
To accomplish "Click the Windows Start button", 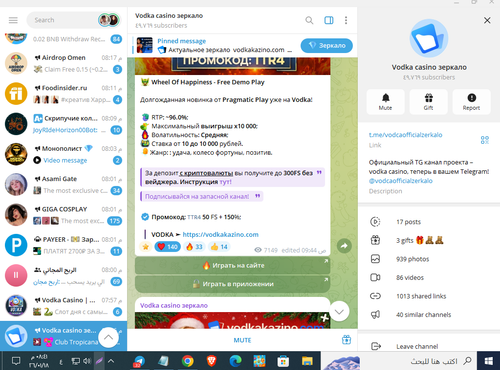I will [x=488, y=361].
